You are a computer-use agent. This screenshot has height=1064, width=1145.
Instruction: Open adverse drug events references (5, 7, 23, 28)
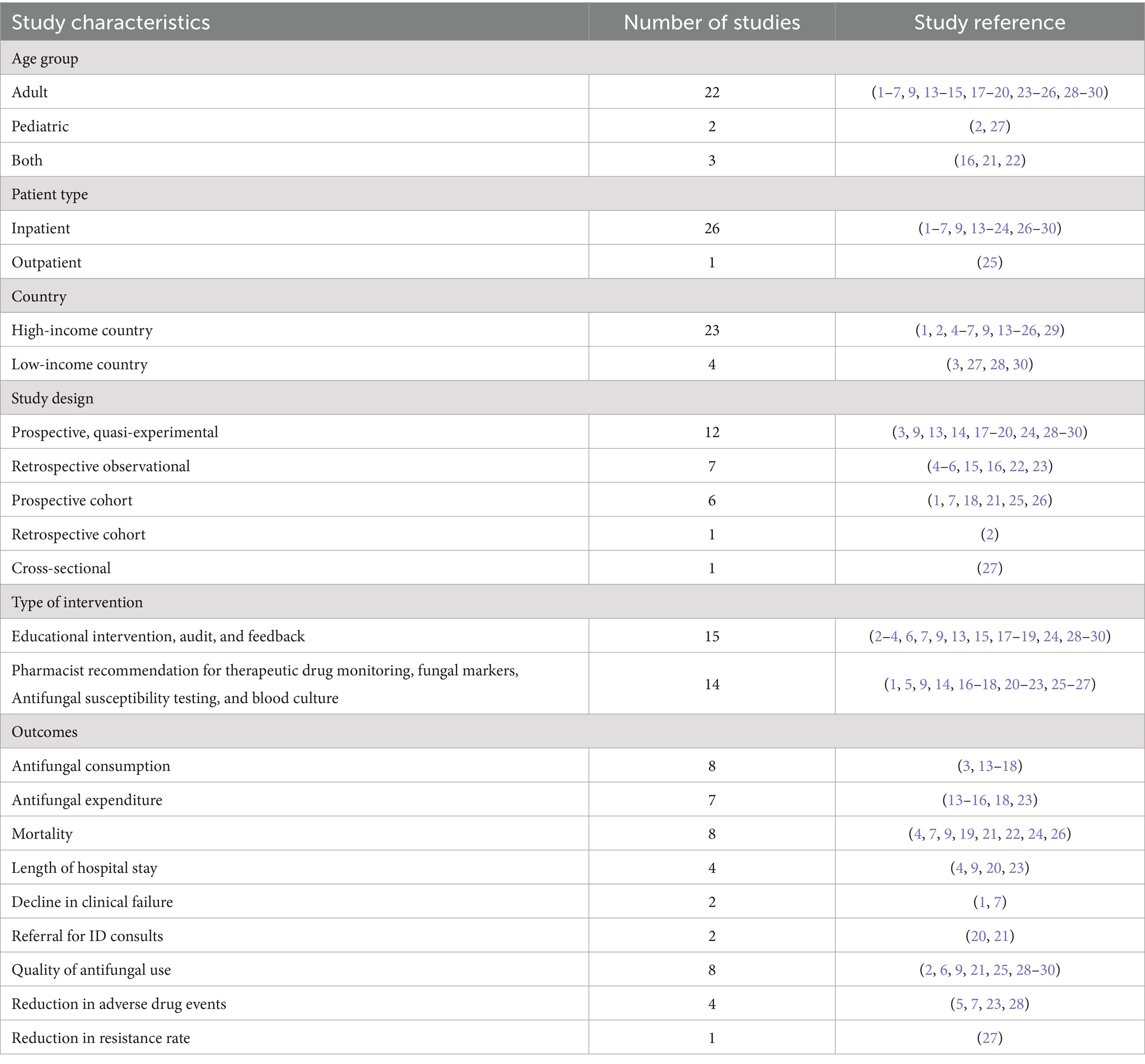click(989, 1003)
